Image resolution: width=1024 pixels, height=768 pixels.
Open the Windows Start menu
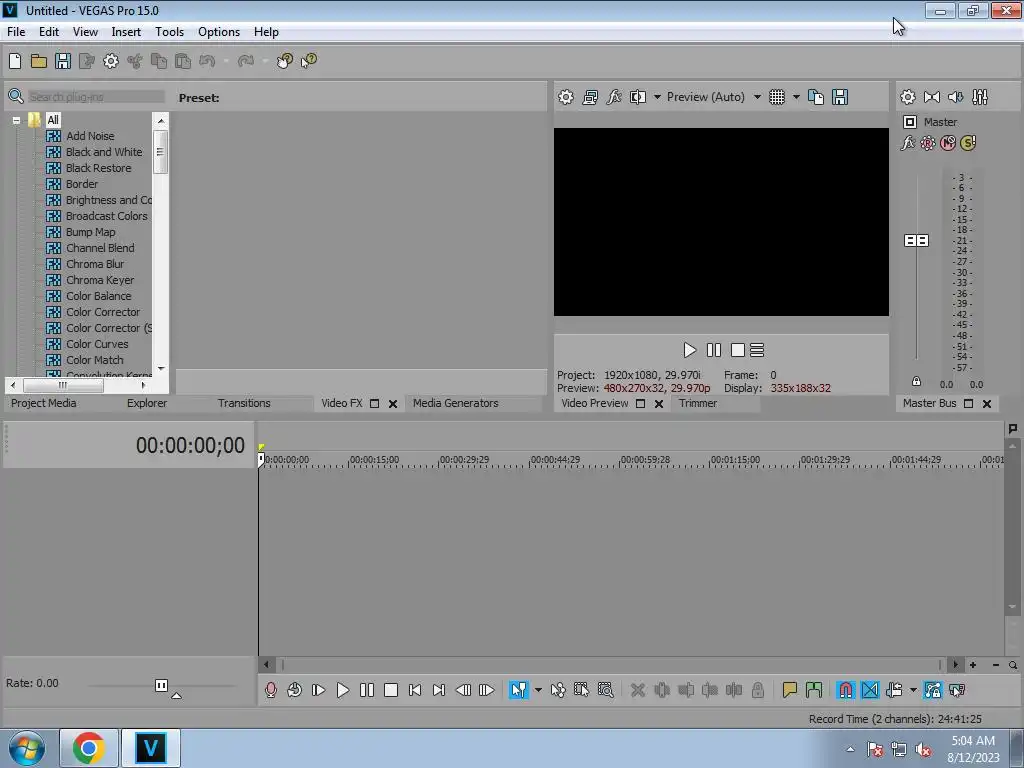(27, 748)
